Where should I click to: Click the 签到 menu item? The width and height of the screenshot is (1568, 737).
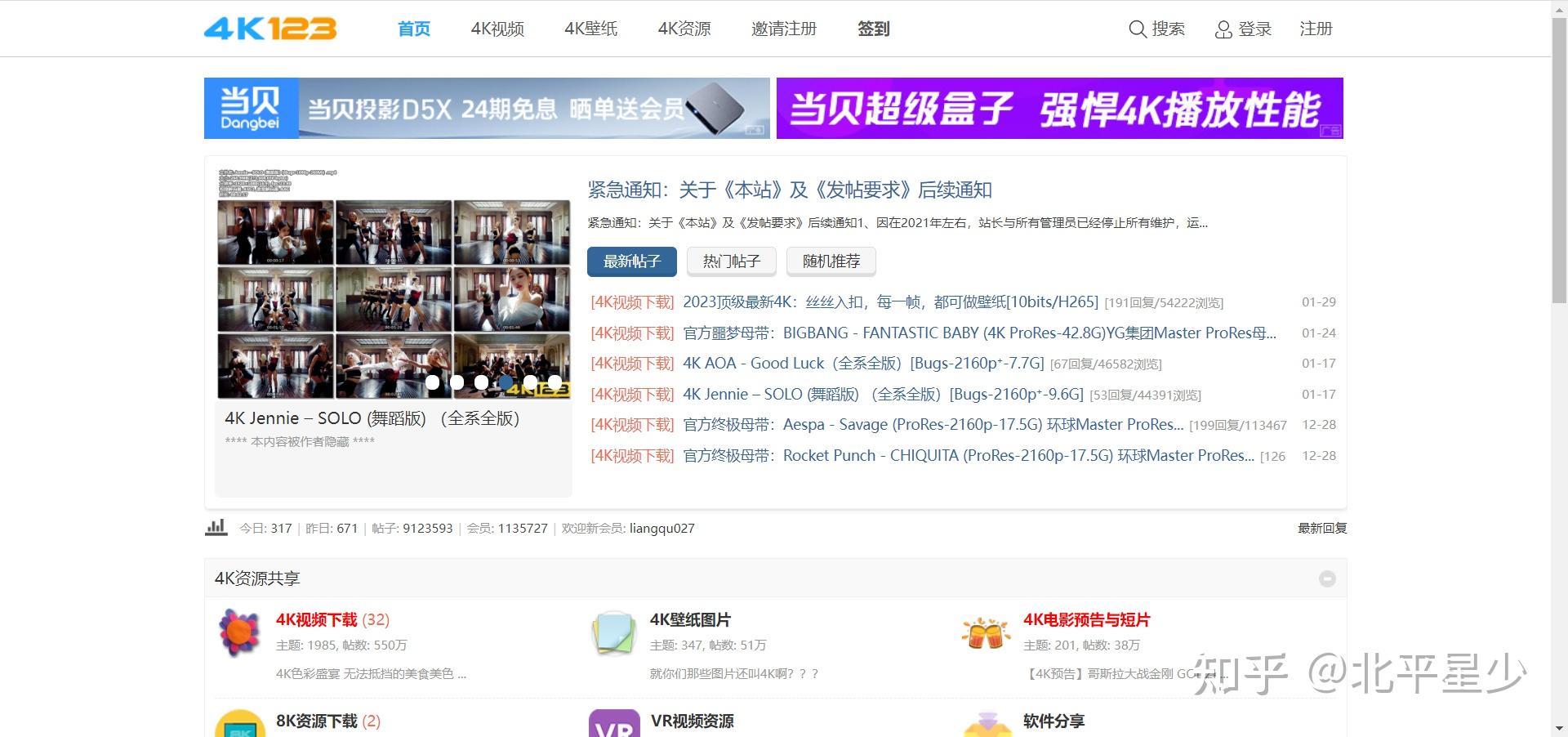pos(873,29)
